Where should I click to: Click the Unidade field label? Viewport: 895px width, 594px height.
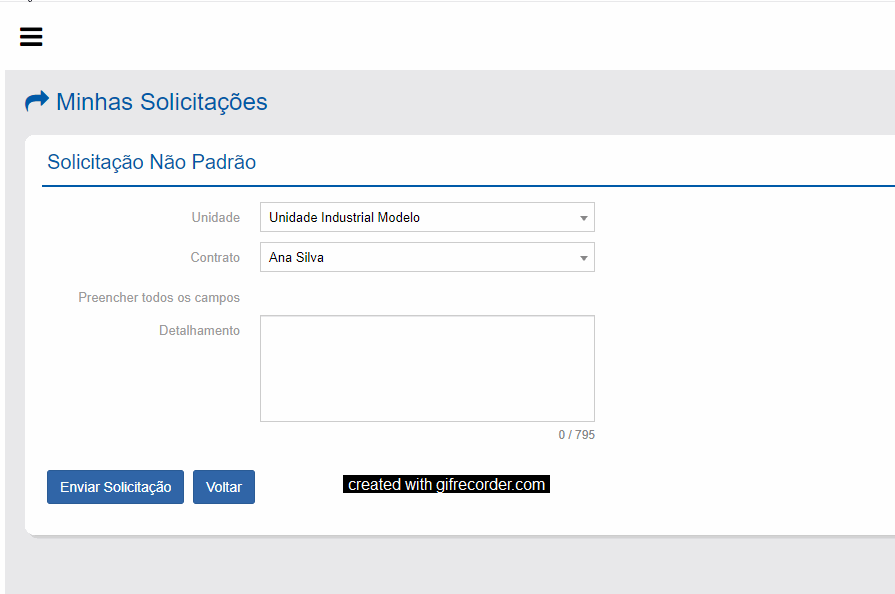216,217
